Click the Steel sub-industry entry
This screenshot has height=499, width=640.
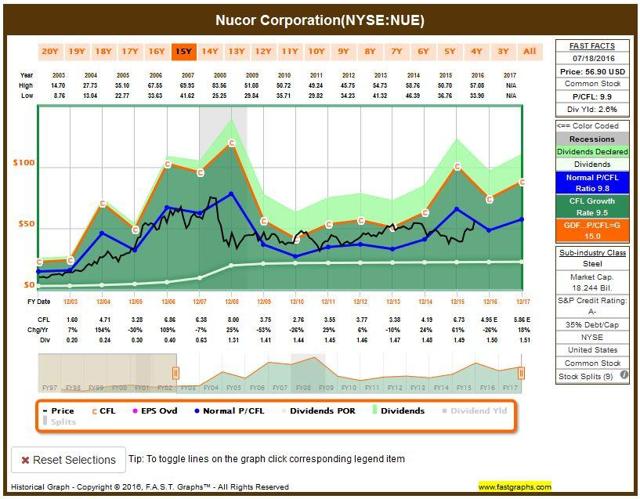point(592,264)
